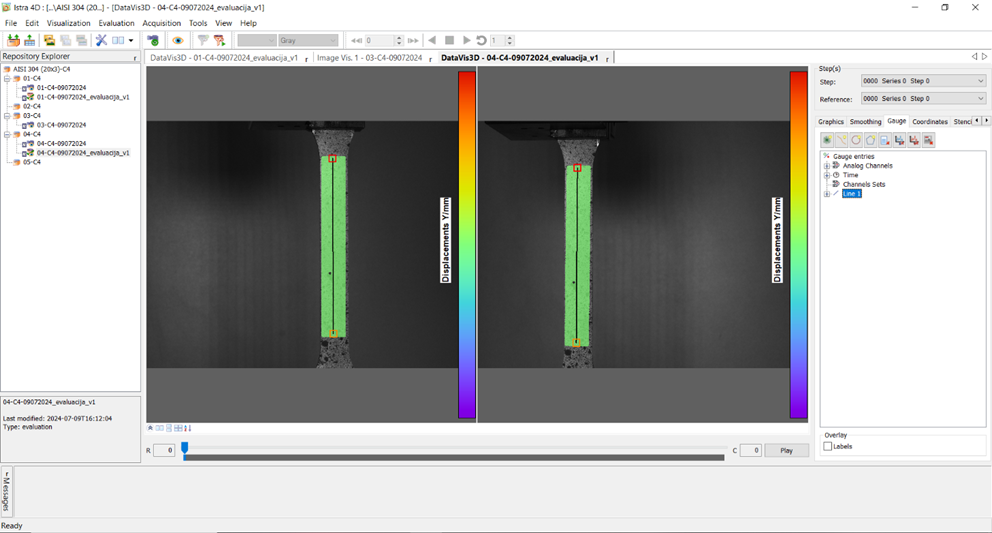Expand the Line 1 gauge entry
The image size is (992, 533).
827,194
